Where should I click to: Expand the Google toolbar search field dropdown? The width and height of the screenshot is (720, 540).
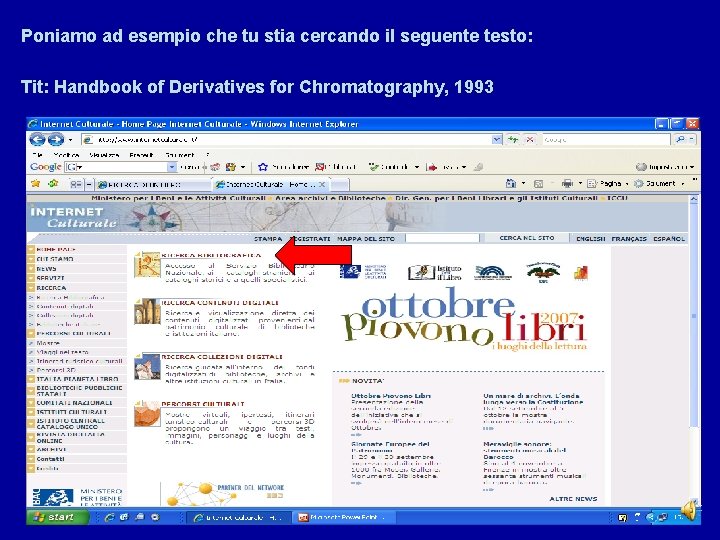click(172, 167)
